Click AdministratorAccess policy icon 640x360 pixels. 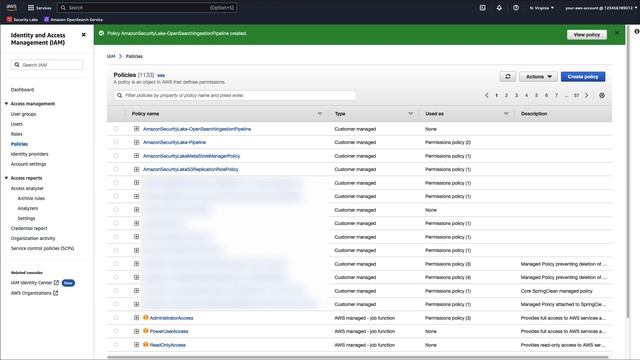[145, 318]
